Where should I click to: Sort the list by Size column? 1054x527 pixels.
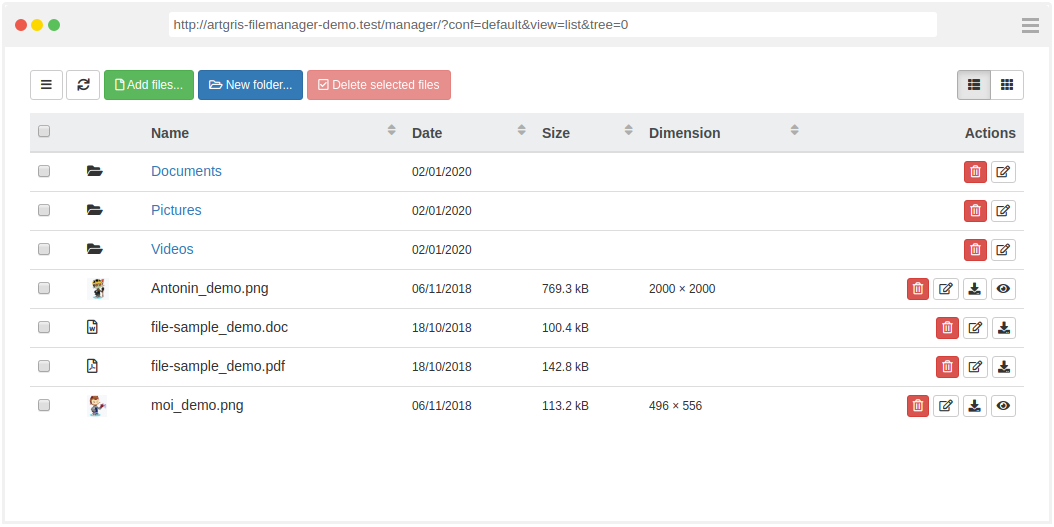[x=556, y=133]
